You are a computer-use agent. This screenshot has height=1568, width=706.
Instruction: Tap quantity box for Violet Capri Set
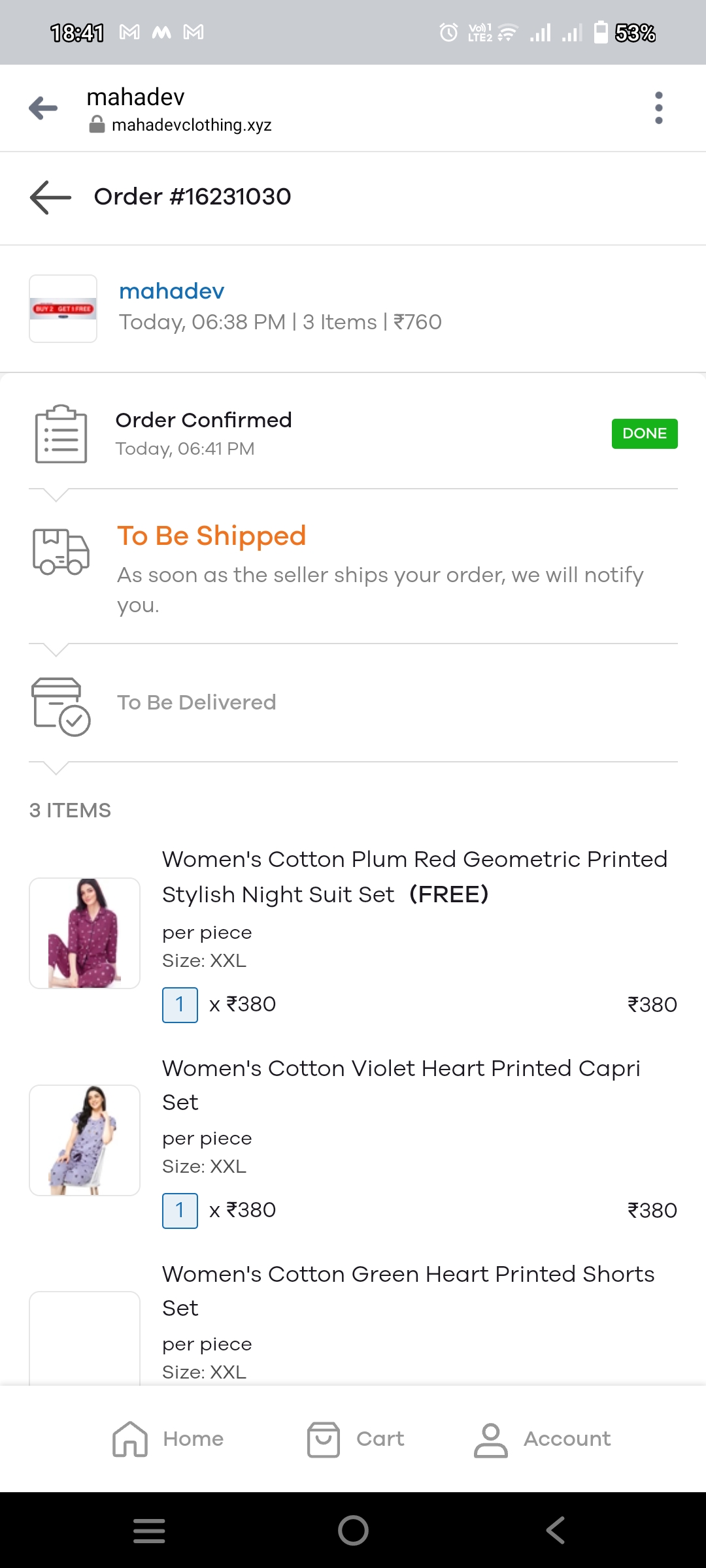click(180, 1211)
